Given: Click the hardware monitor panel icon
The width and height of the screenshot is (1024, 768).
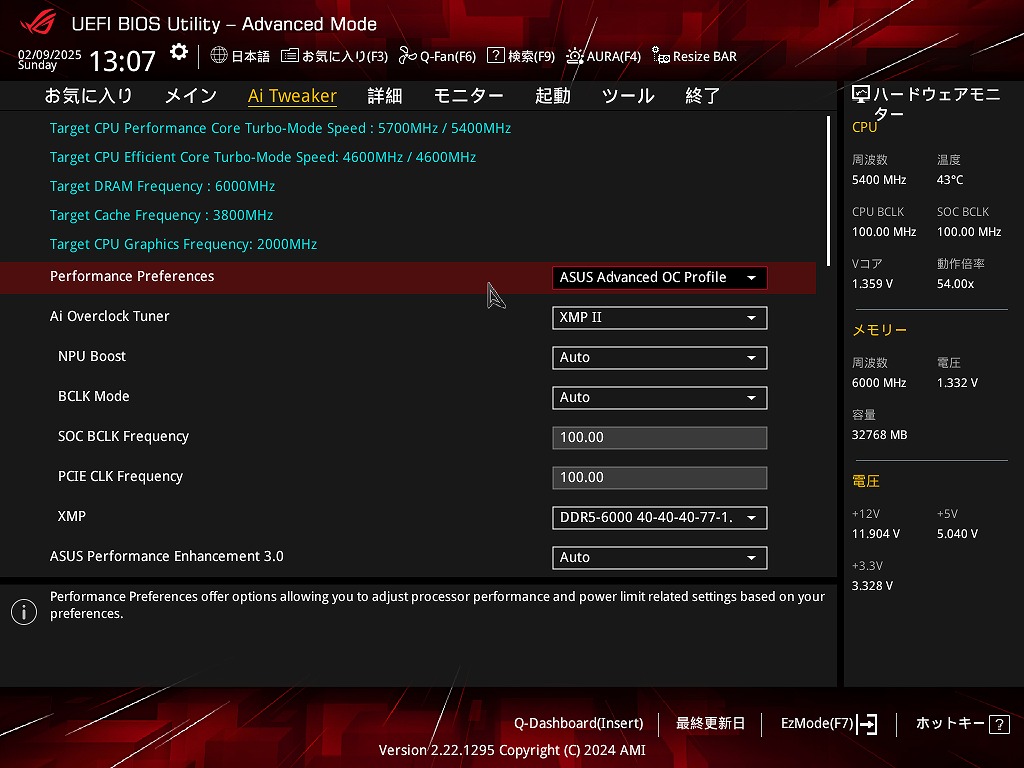Looking at the screenshot, I should pyautogui.click(x=861, y=95).
